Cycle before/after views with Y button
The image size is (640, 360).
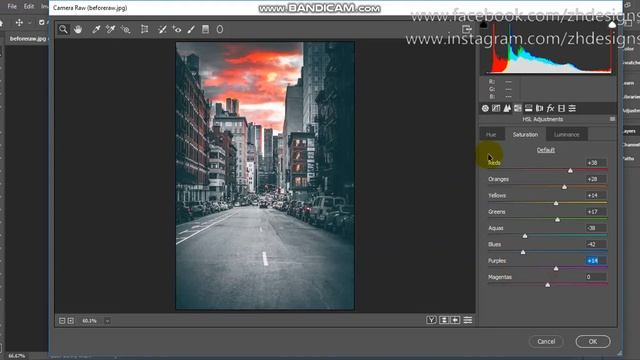(x=431, y=320)
